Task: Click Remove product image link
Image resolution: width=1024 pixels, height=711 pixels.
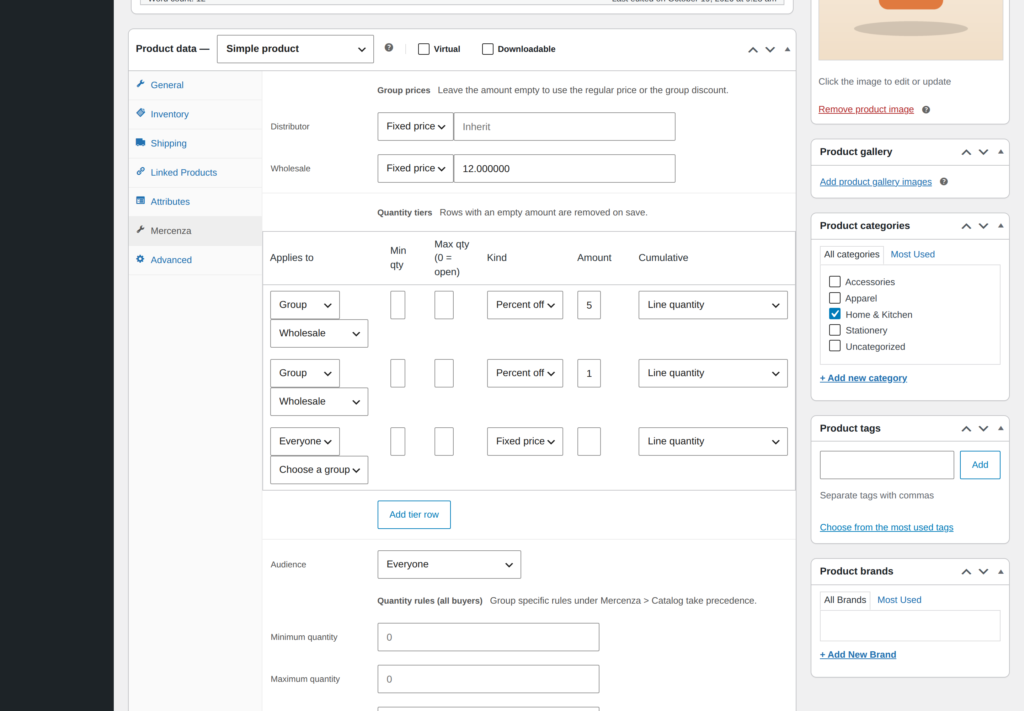Action: point(866,109)
